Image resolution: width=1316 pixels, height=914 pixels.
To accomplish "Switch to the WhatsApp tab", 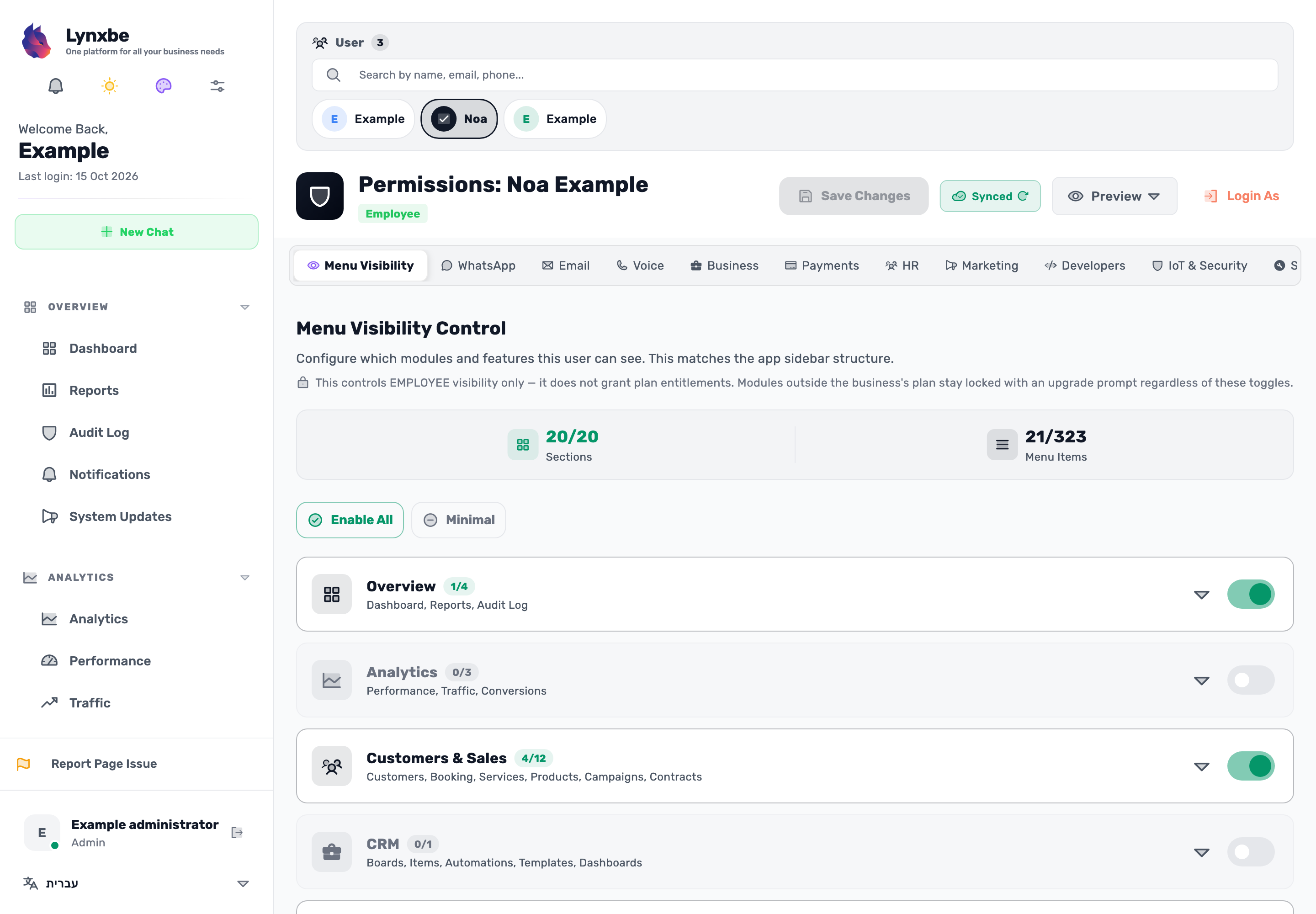I will pos(478,266).
